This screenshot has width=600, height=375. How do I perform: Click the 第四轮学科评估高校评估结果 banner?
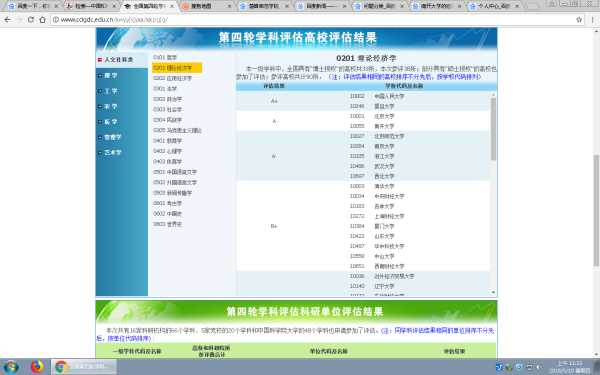tap(297, 38)
